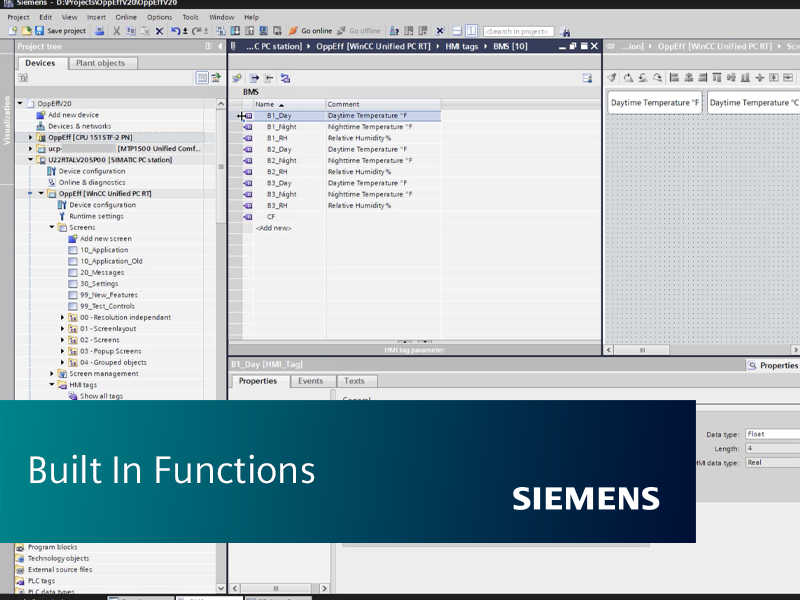The image size is (800, 600).
Task: Switch to Texts tab in inspector
Action: (x=354, y=381)
